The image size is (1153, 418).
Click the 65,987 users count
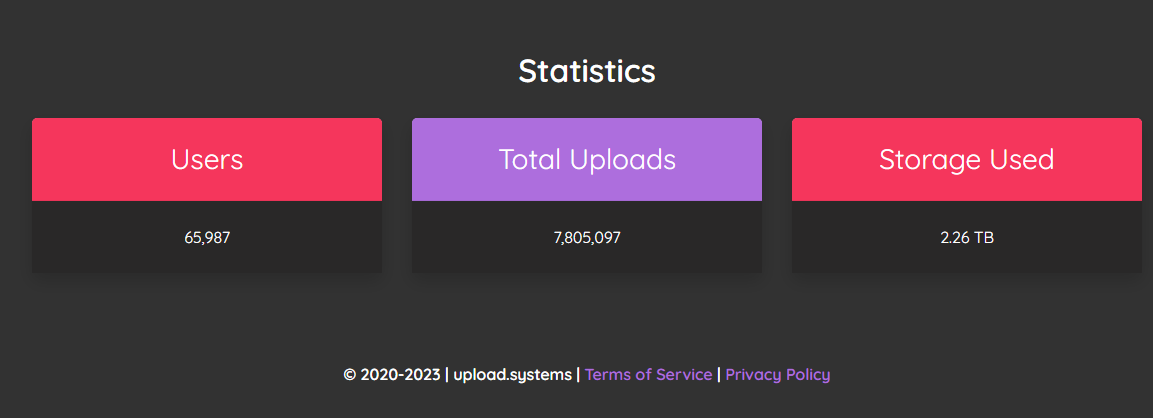207,238
